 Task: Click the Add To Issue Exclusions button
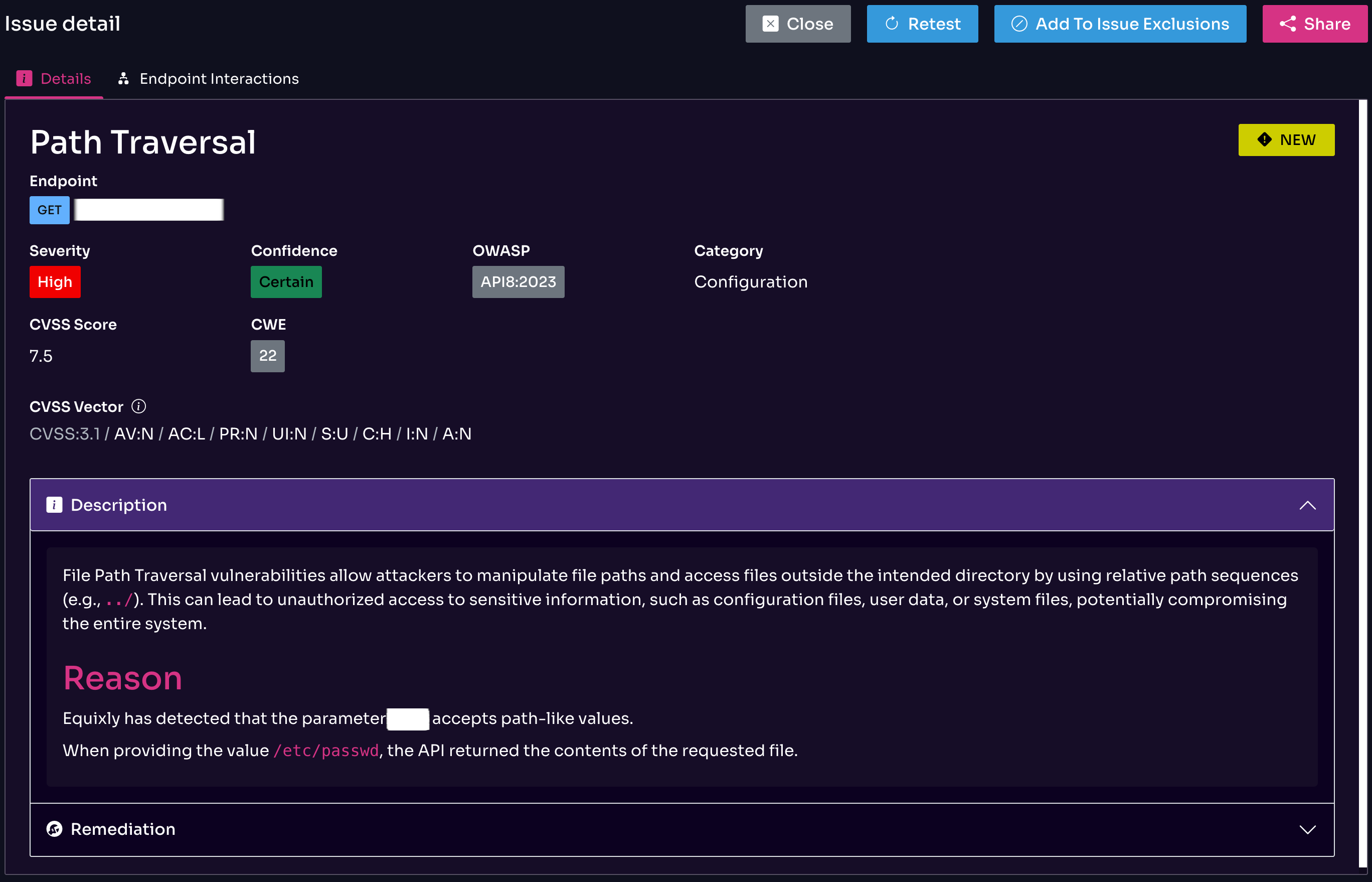pos(1120,24)
